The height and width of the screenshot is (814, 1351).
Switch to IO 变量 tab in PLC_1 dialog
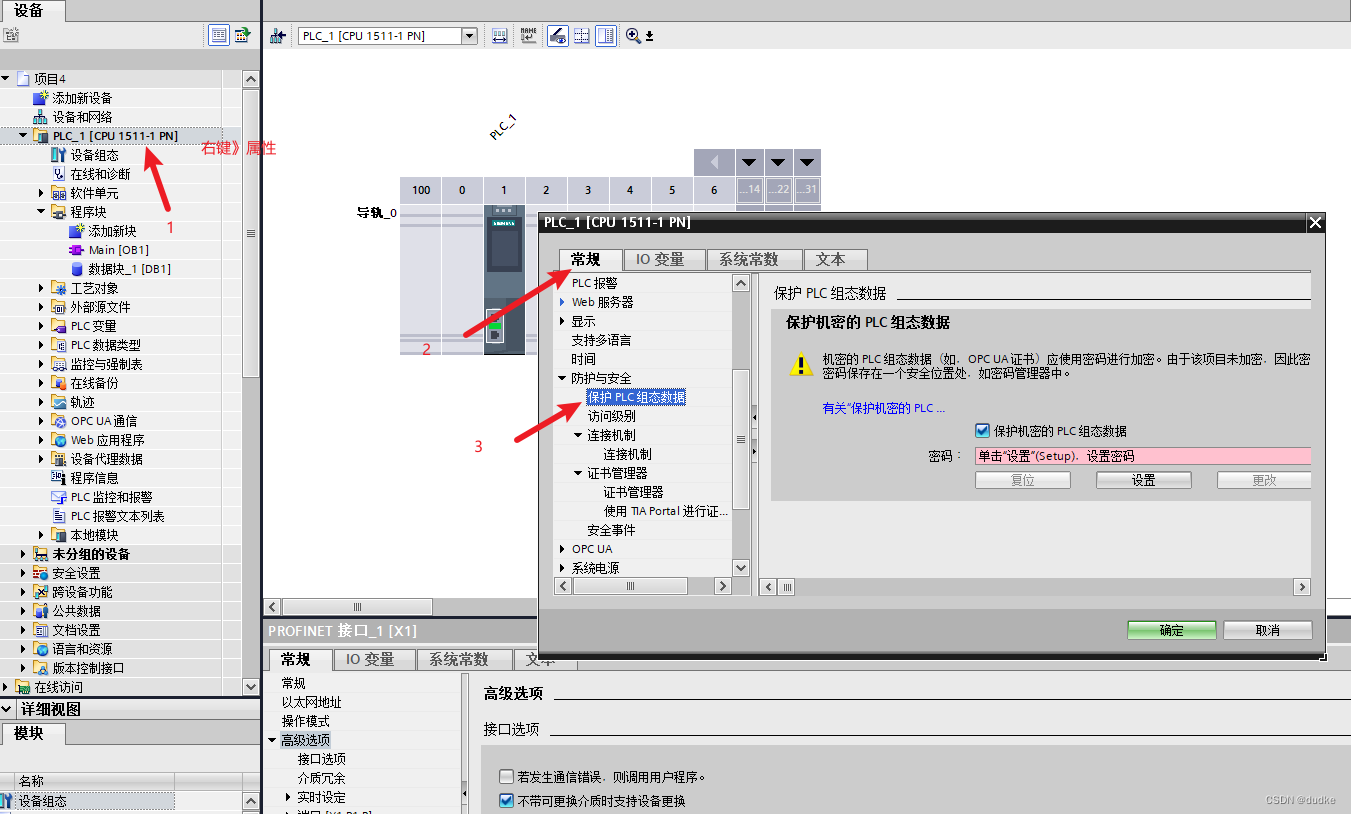[x=664, y=260]
